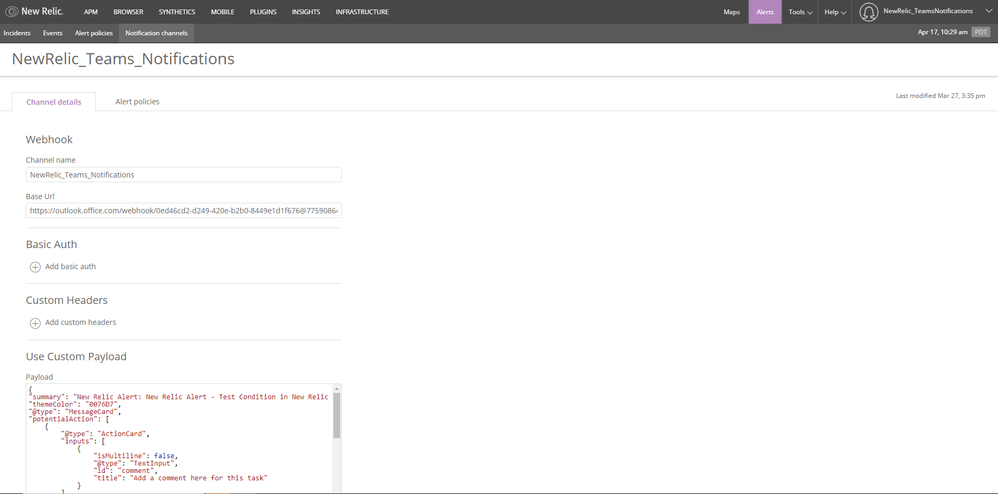
Task: Expand the Help dropdown menu
Action: (x=835, y=11)
